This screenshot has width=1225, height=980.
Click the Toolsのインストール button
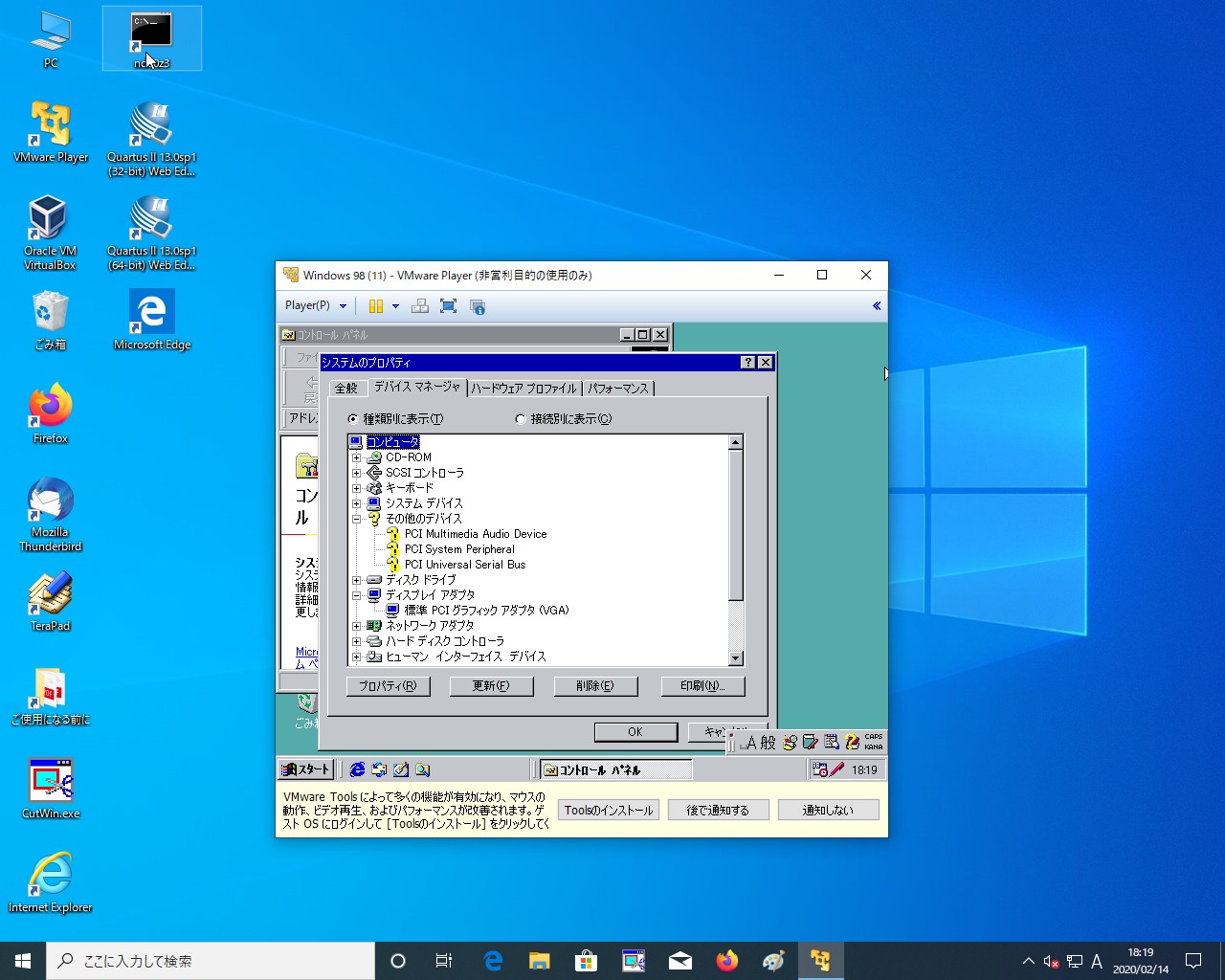coord(609,811)
